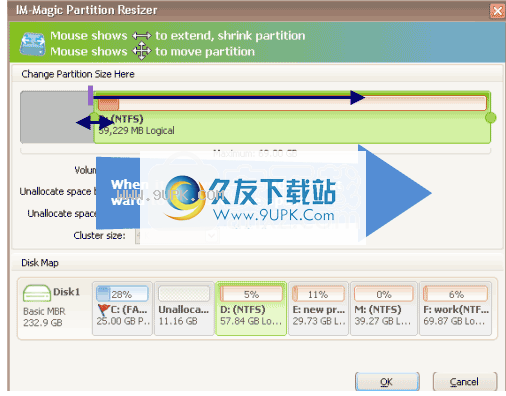Click the 11% usage bar of E: partition
This screenshot has height=396, width=506.
(x=318, y=294)
